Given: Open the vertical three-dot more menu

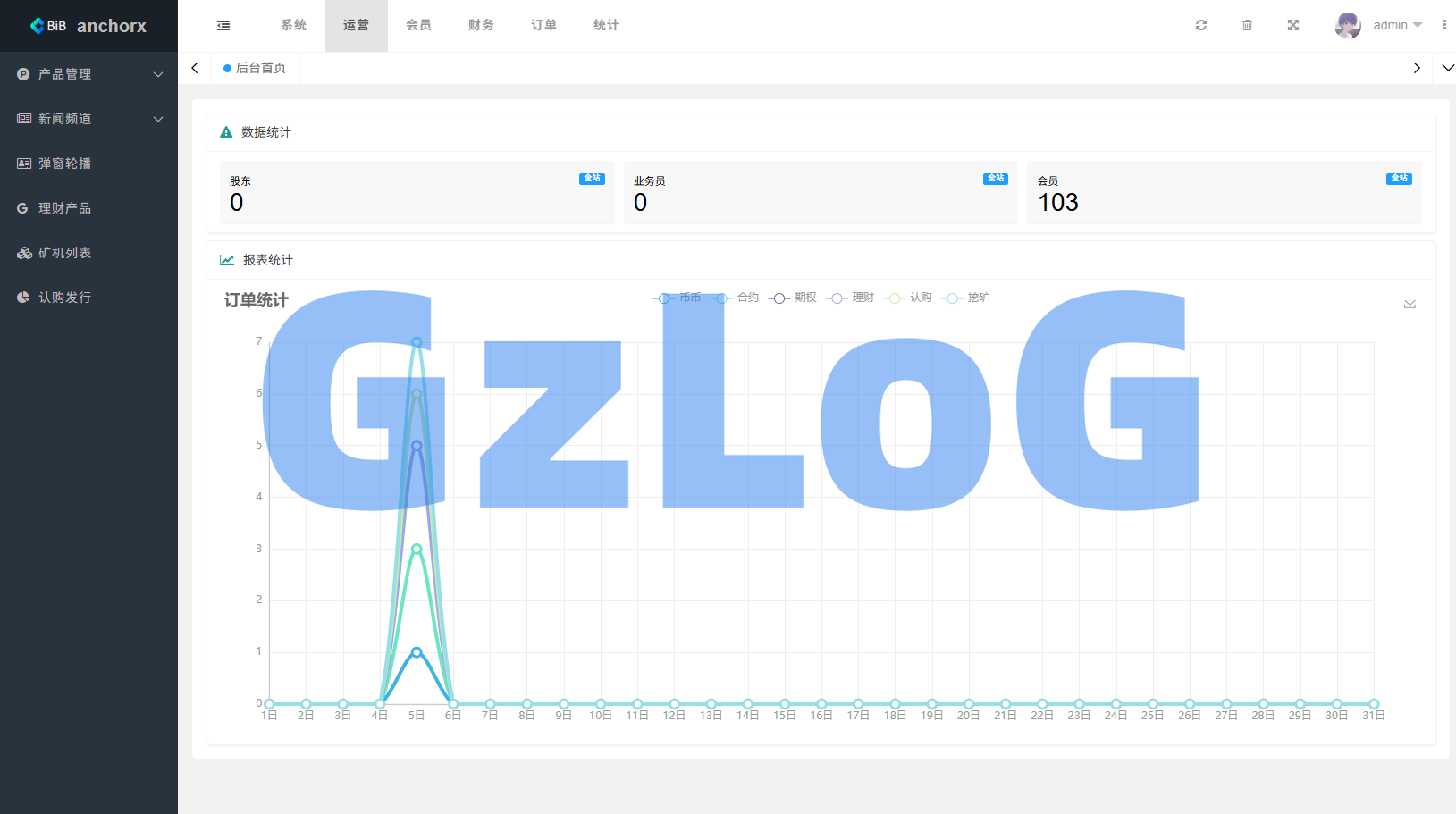Looking at the screenshot, I should (1444, 26).
